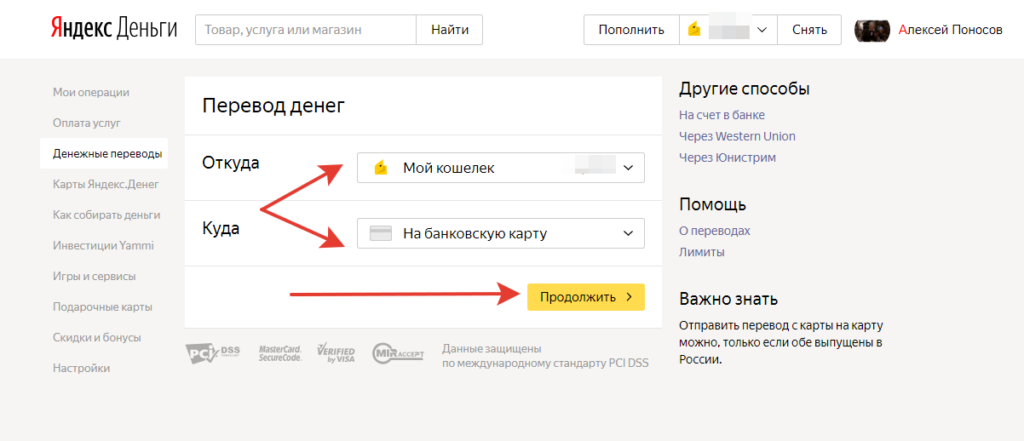Click the 'Найти' search button
Screen dimensions: 1024x441
click(449, 30)
